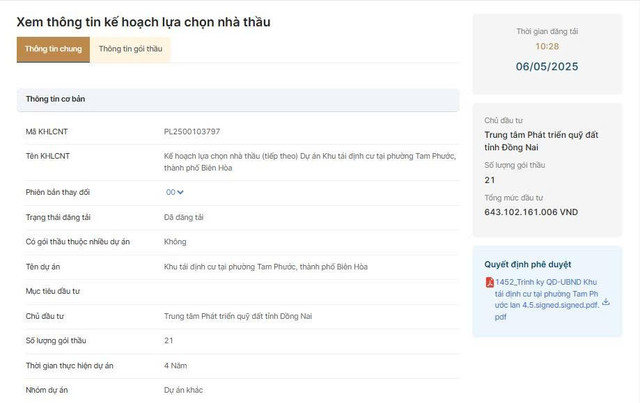Select the Đã đăng tải status value
The image size is (640, 403).
pyautogui.click(x=184, y=218)
